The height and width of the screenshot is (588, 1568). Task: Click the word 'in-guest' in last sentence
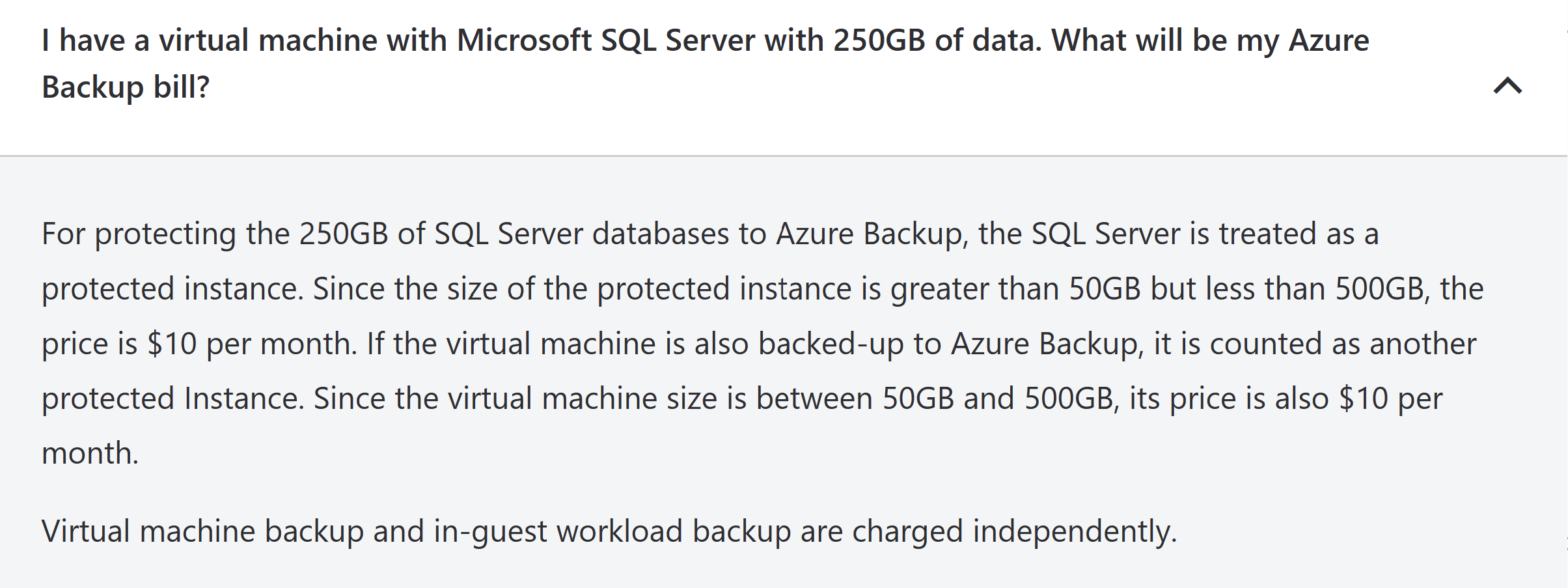(490, 532)
